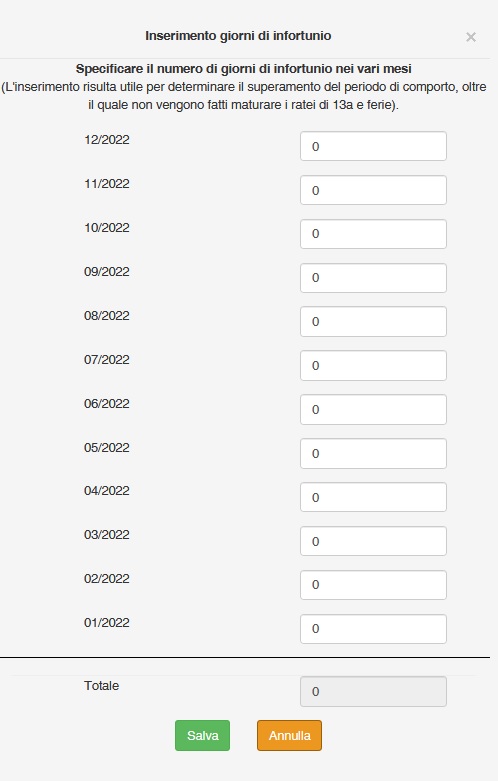Edit the 03/2022 days input field
Screen dimensions: 498x781
[373, 541]
